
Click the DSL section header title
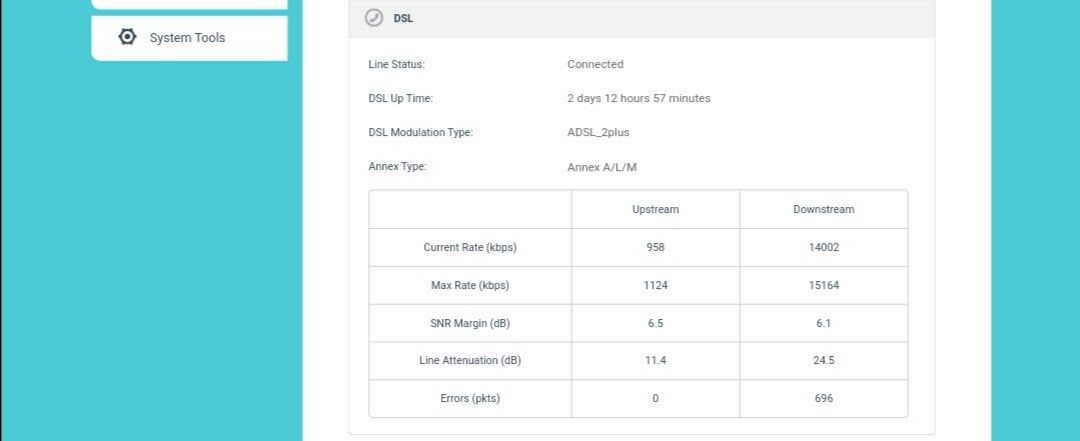click(404, 19)
